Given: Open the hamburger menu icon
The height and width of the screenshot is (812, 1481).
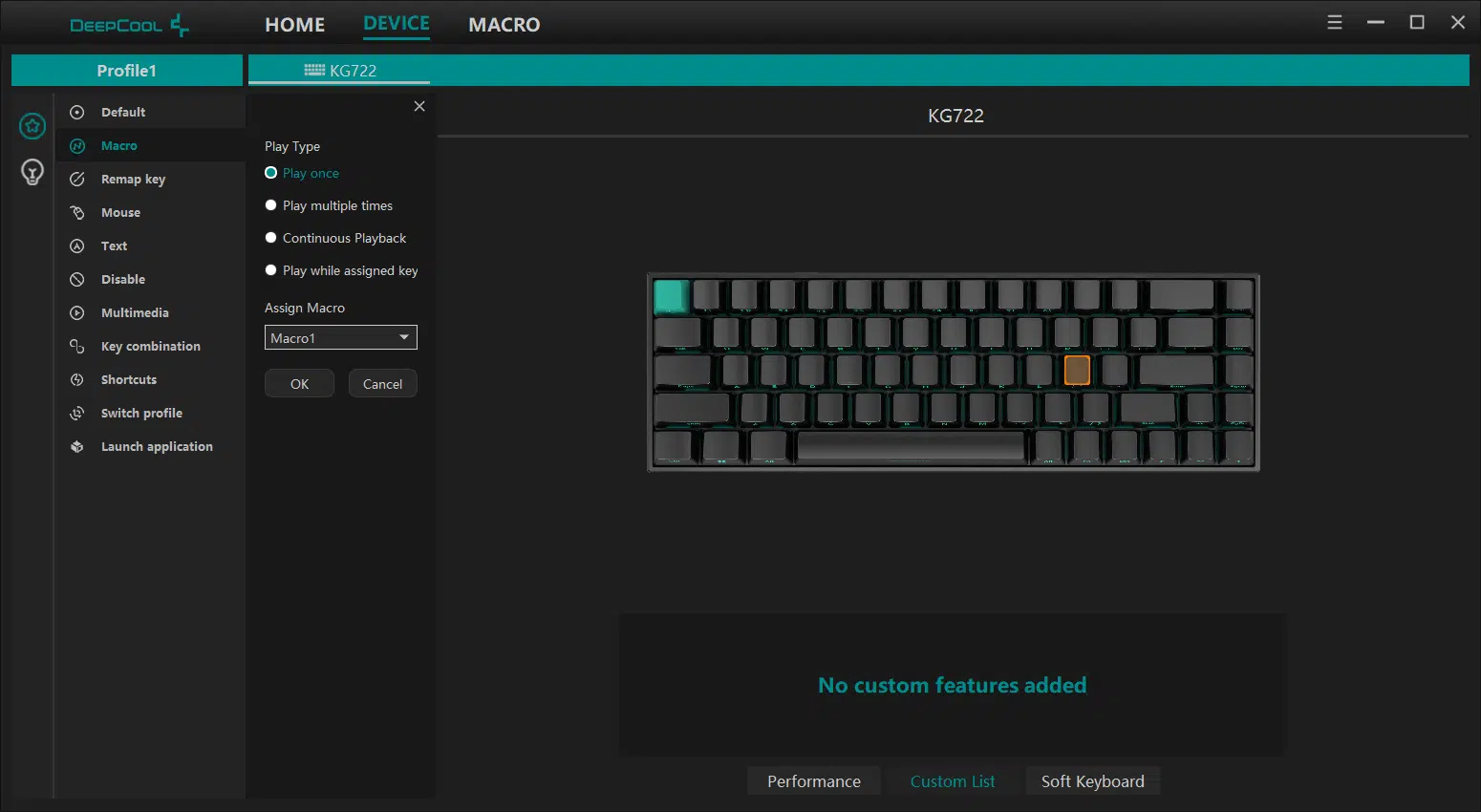Looking at the screenshot, I should (x=1335, y=22).
